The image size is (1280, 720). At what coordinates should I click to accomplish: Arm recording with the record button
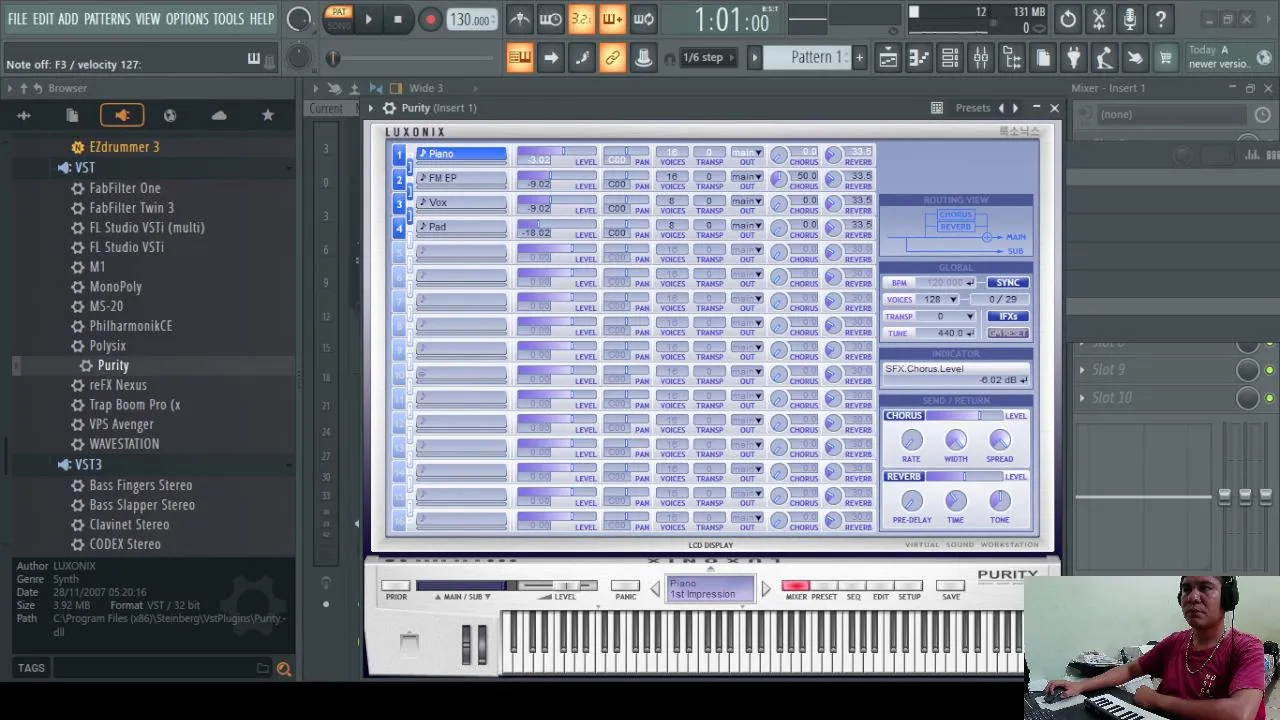[430, 19]
